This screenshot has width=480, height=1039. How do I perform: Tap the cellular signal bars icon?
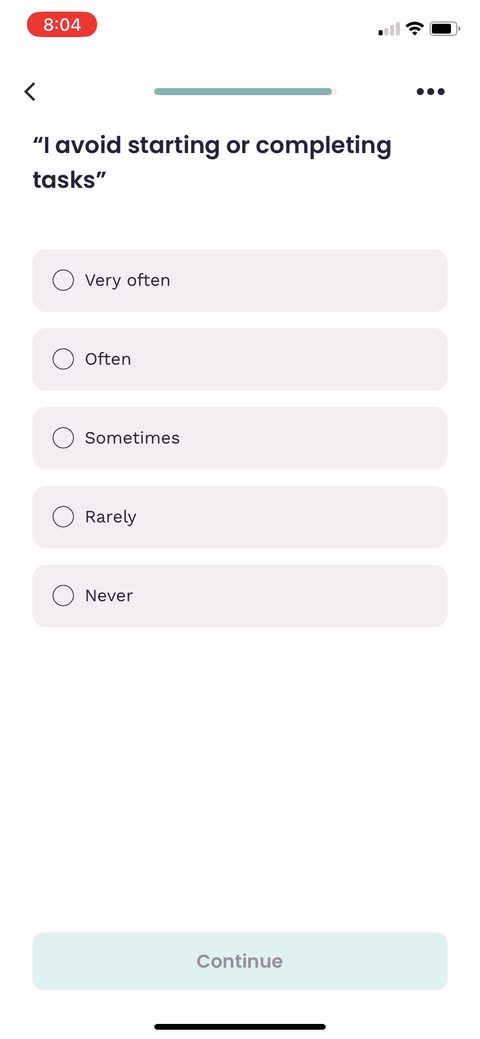click(x=389, y=29)
